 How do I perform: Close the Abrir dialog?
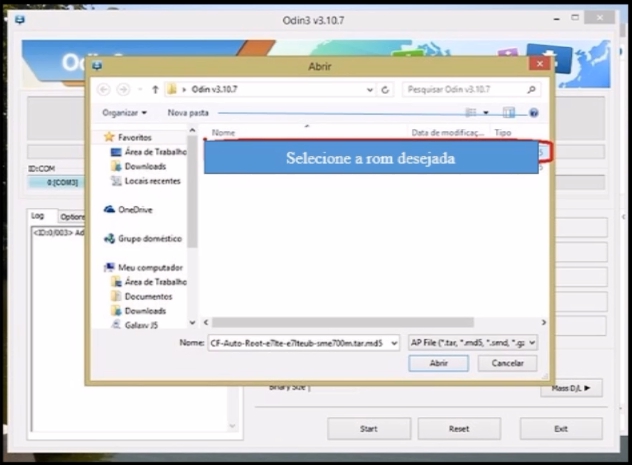pyautogui.click(x=540, y=64)
